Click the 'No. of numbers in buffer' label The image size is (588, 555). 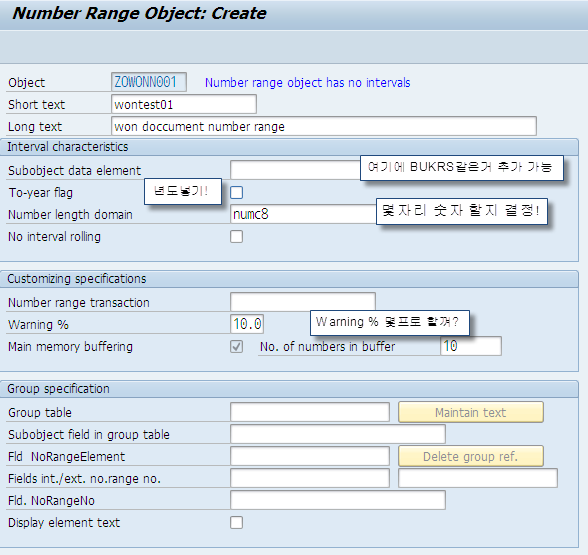click(x=327, y=346)
